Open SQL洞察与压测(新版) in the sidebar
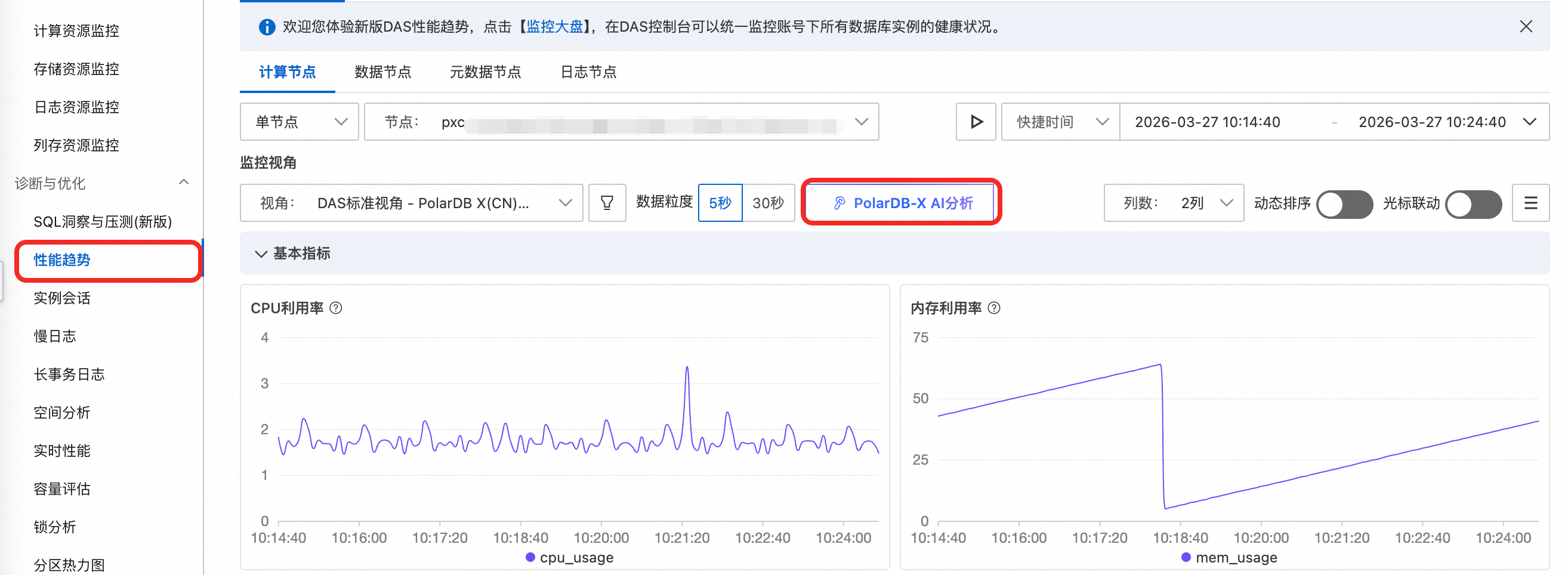Viewport: 1568px width, 575px height. (103, 221)
